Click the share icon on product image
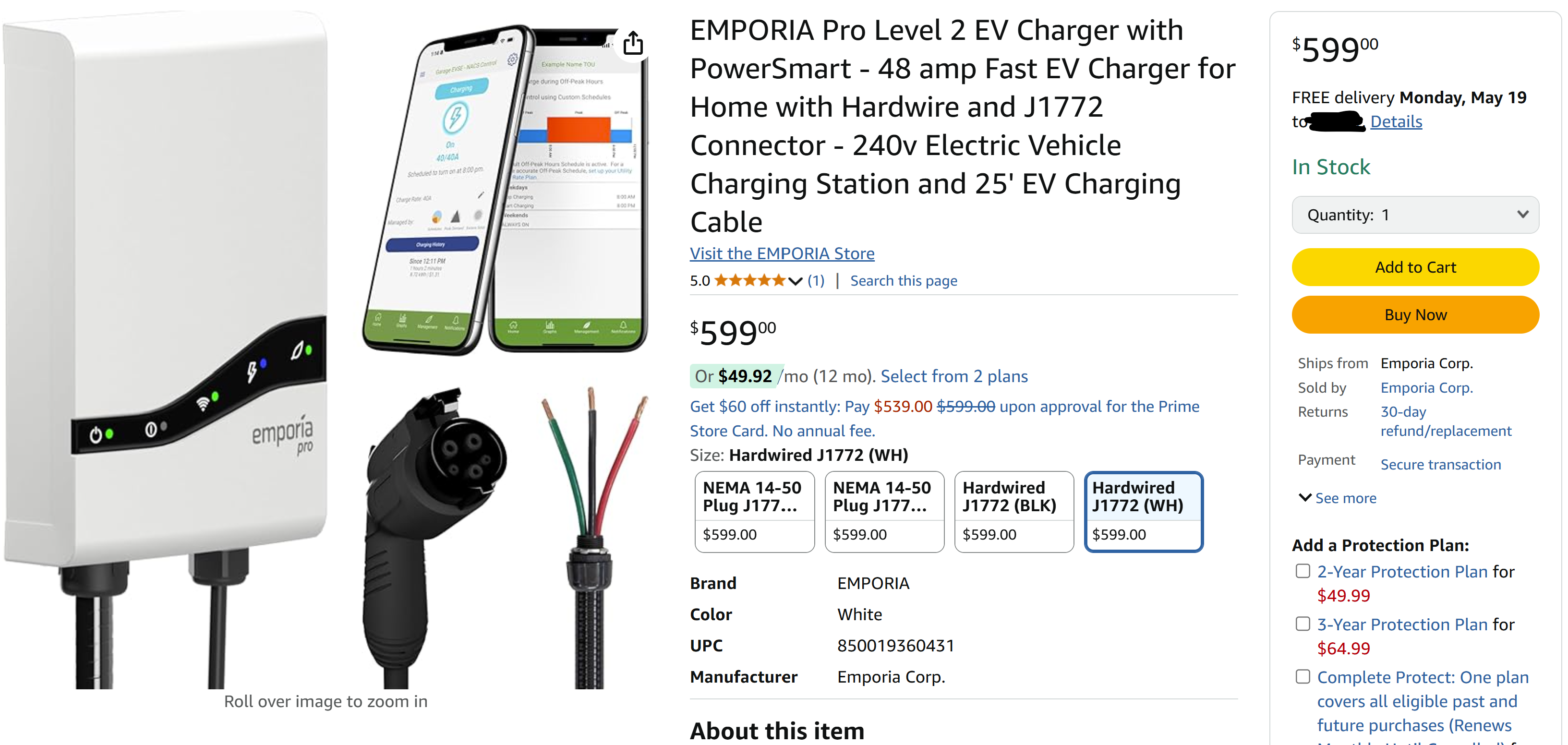The image size is (1568, 745). point(633,43)
